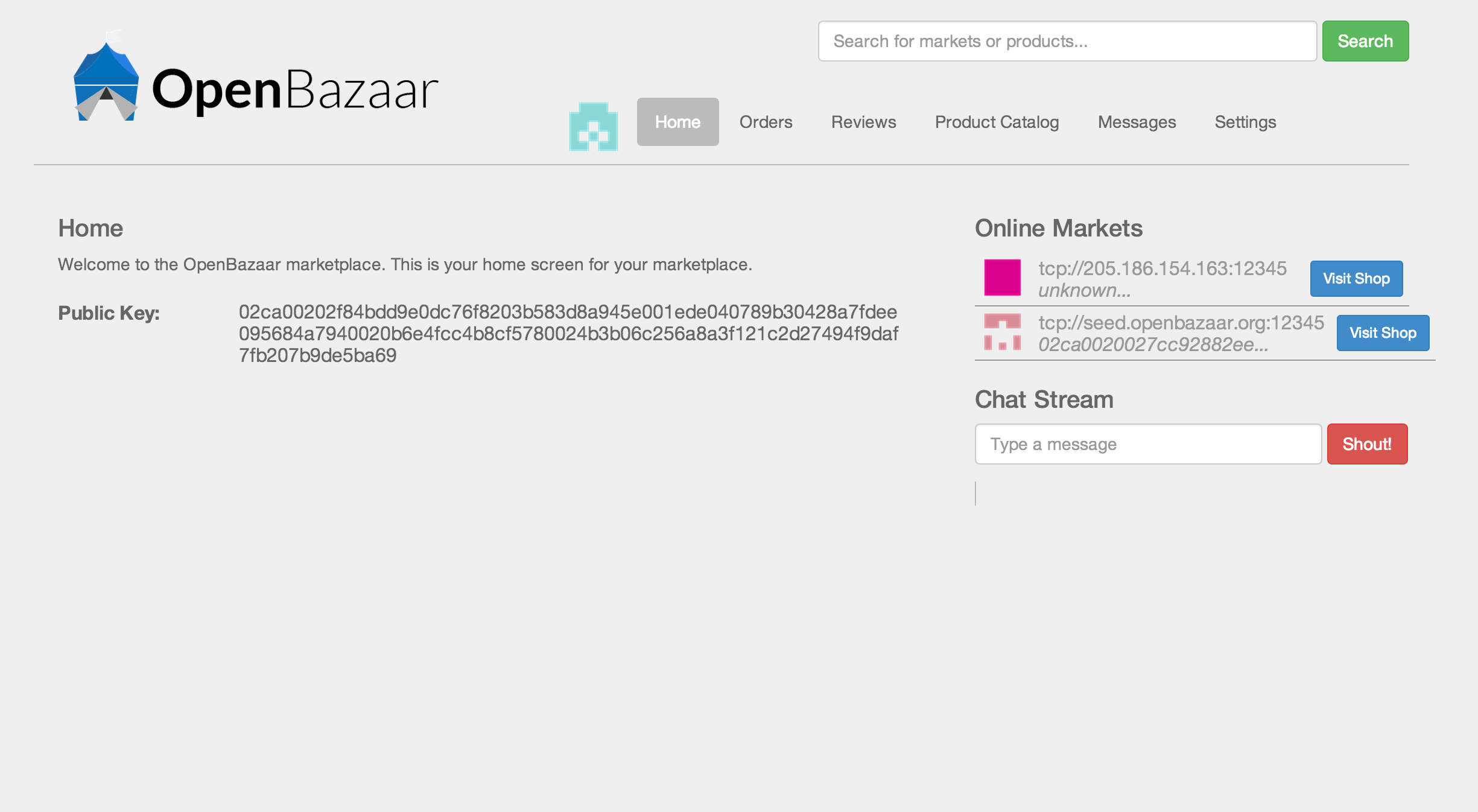This screenshot has height=812, width=1478.
Task: Click the magenta identicon for 205.186.154.163 market
Action: (x=1002, y=278)
